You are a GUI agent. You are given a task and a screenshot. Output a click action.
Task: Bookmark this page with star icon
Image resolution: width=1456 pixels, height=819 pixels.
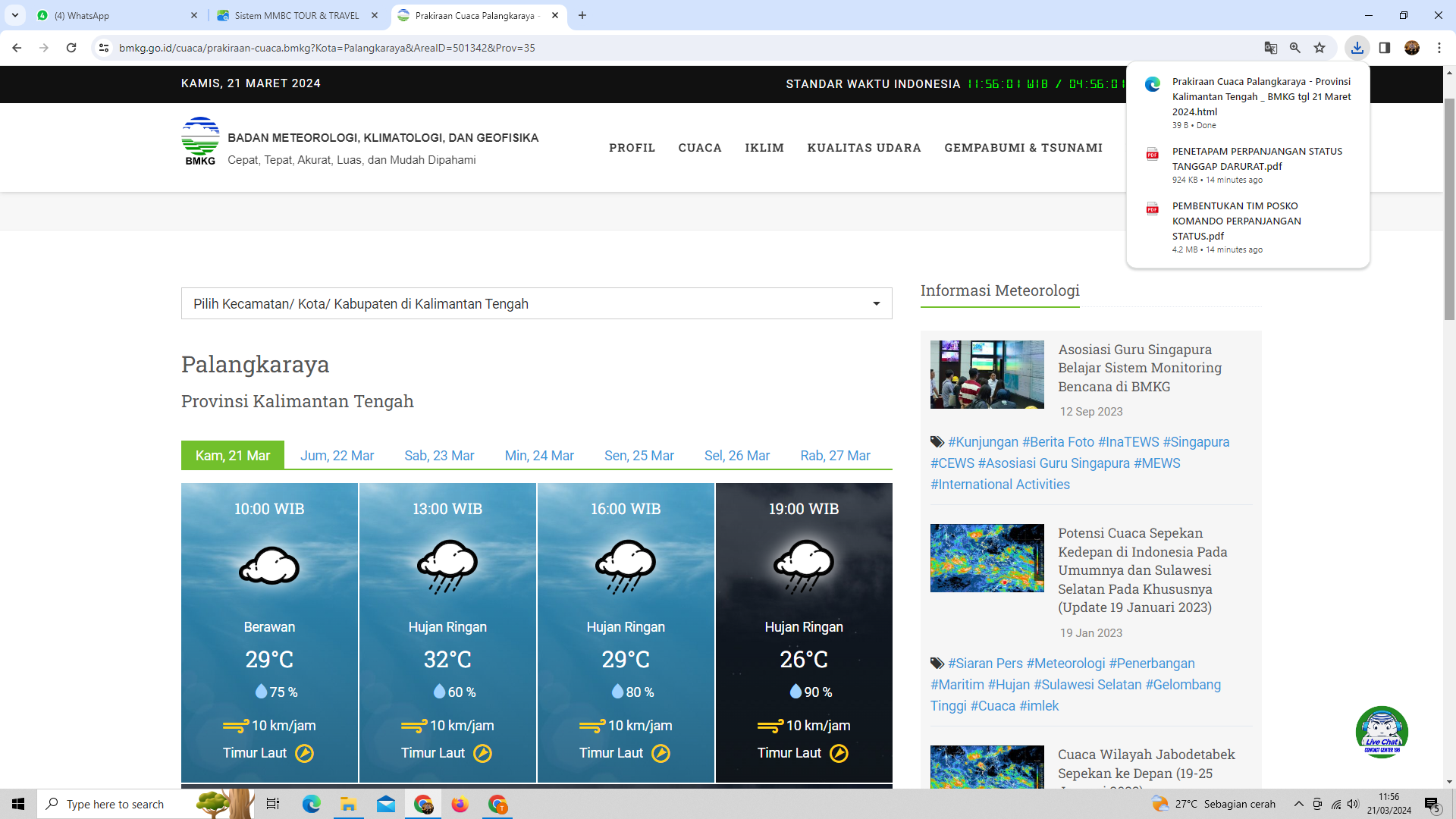[x=1319, y=48]
